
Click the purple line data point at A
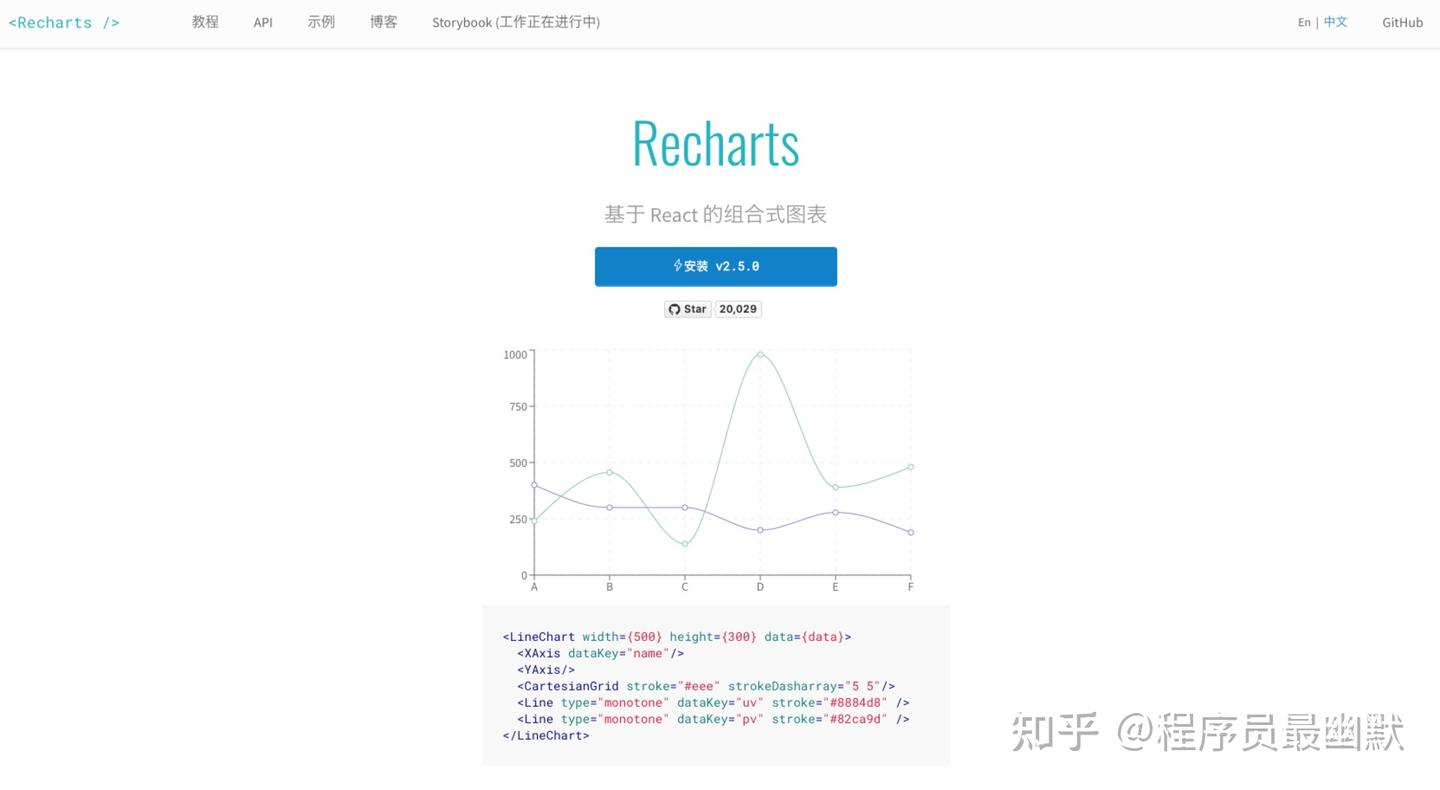(534, 485)
